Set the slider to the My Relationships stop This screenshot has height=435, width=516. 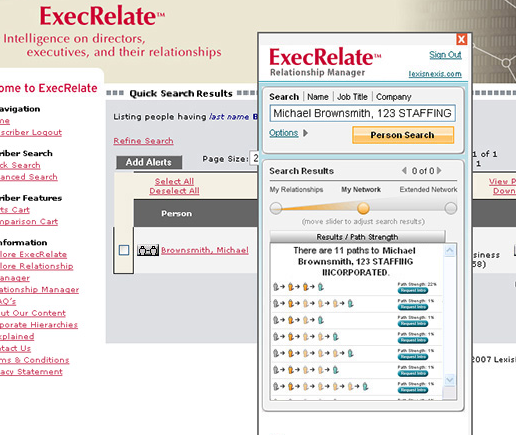(276, 208)
